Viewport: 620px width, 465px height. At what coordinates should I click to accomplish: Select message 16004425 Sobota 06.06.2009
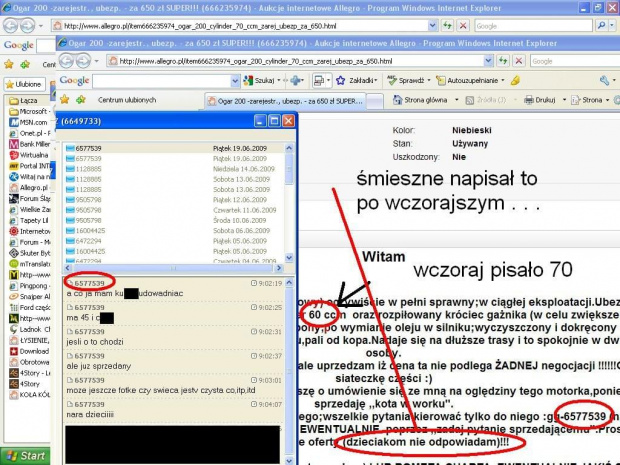coord(174,231)
